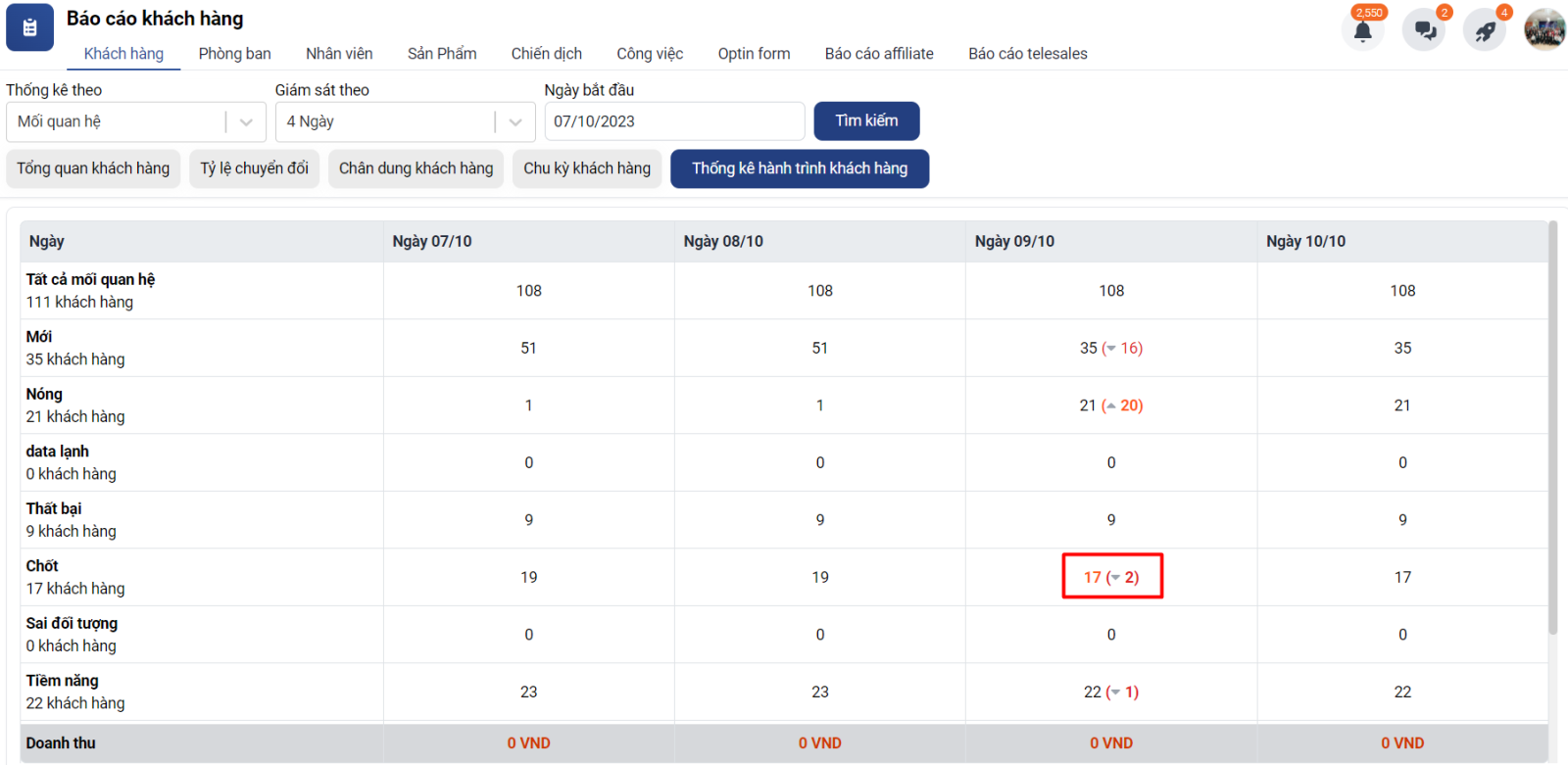Click the clipboard report logo icon
The image size is (1568, 765).
pos(30,27)
